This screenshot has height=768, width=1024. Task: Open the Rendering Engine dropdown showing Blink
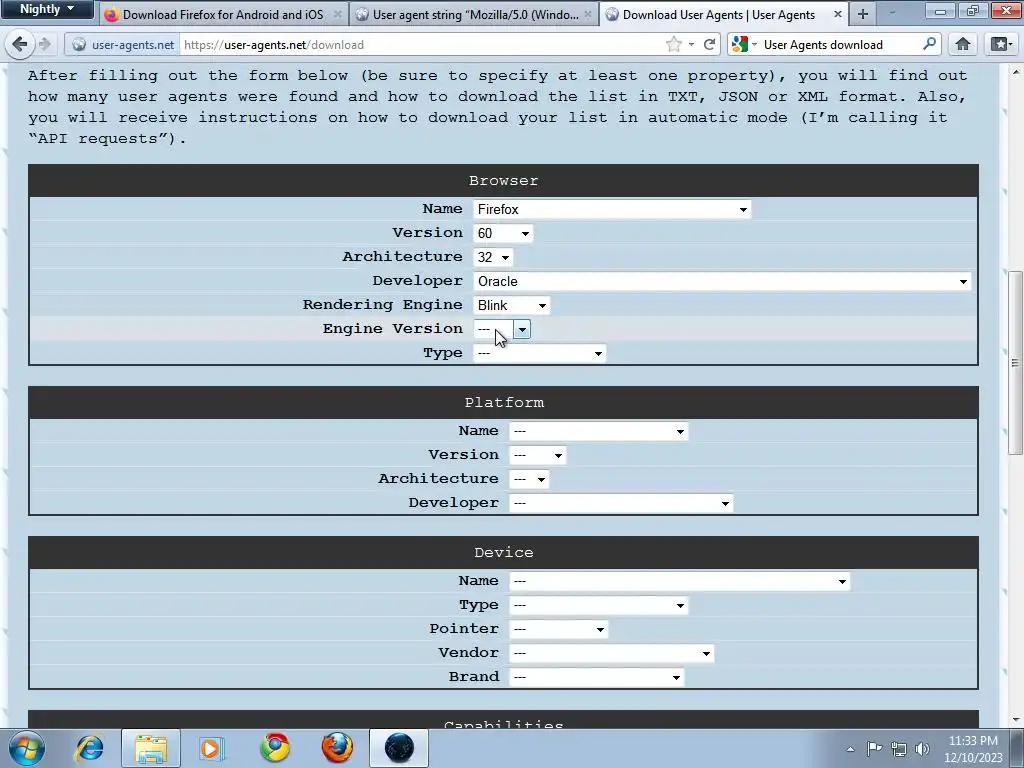(x=511, y=305)
